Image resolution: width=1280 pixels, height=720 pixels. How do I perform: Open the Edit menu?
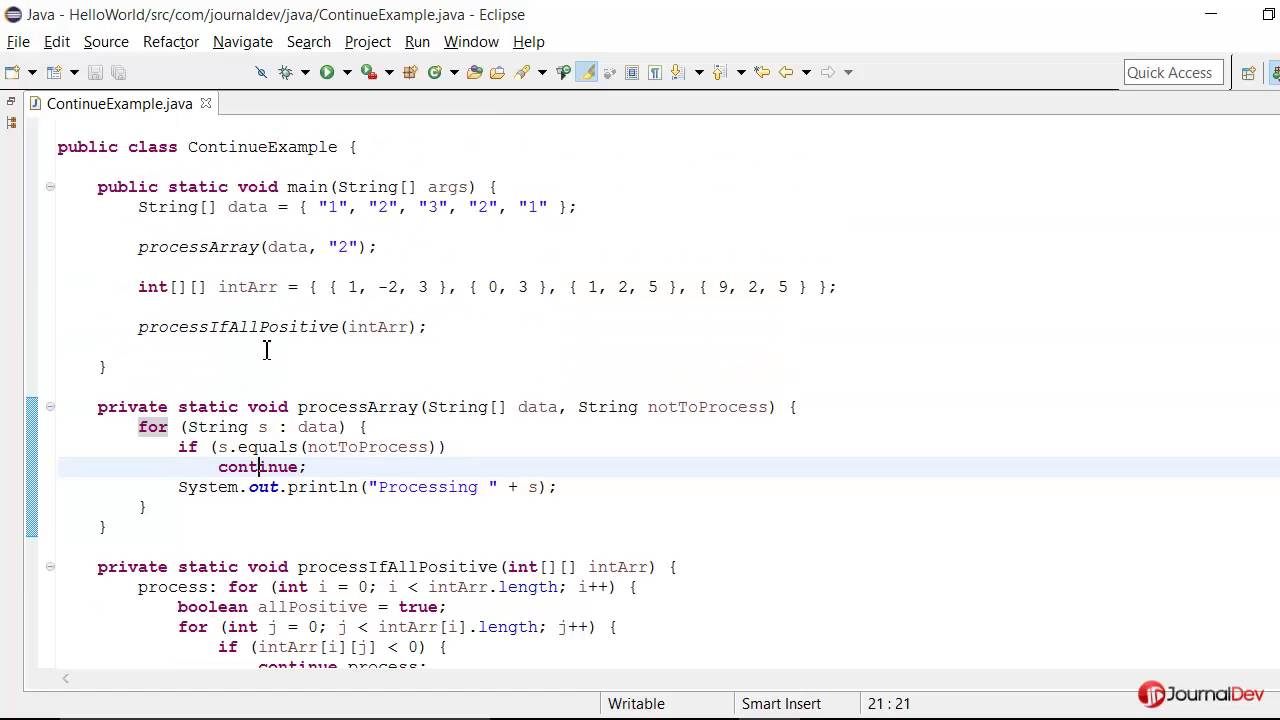(x=57, y=41)
